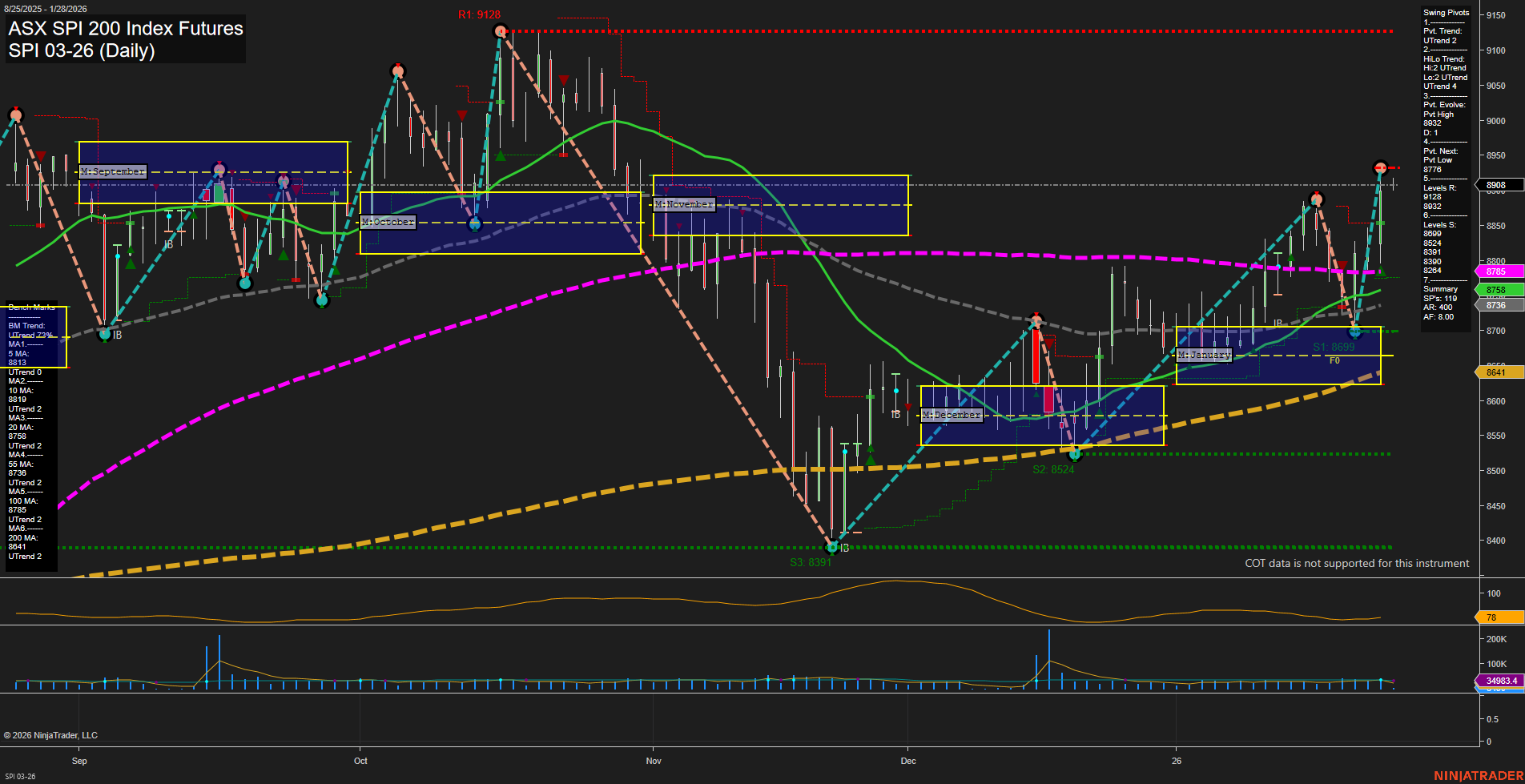The height and width of the screenshot is (784, 1525).
Task: Click the M:December range label
Action: tap(952, 415)
